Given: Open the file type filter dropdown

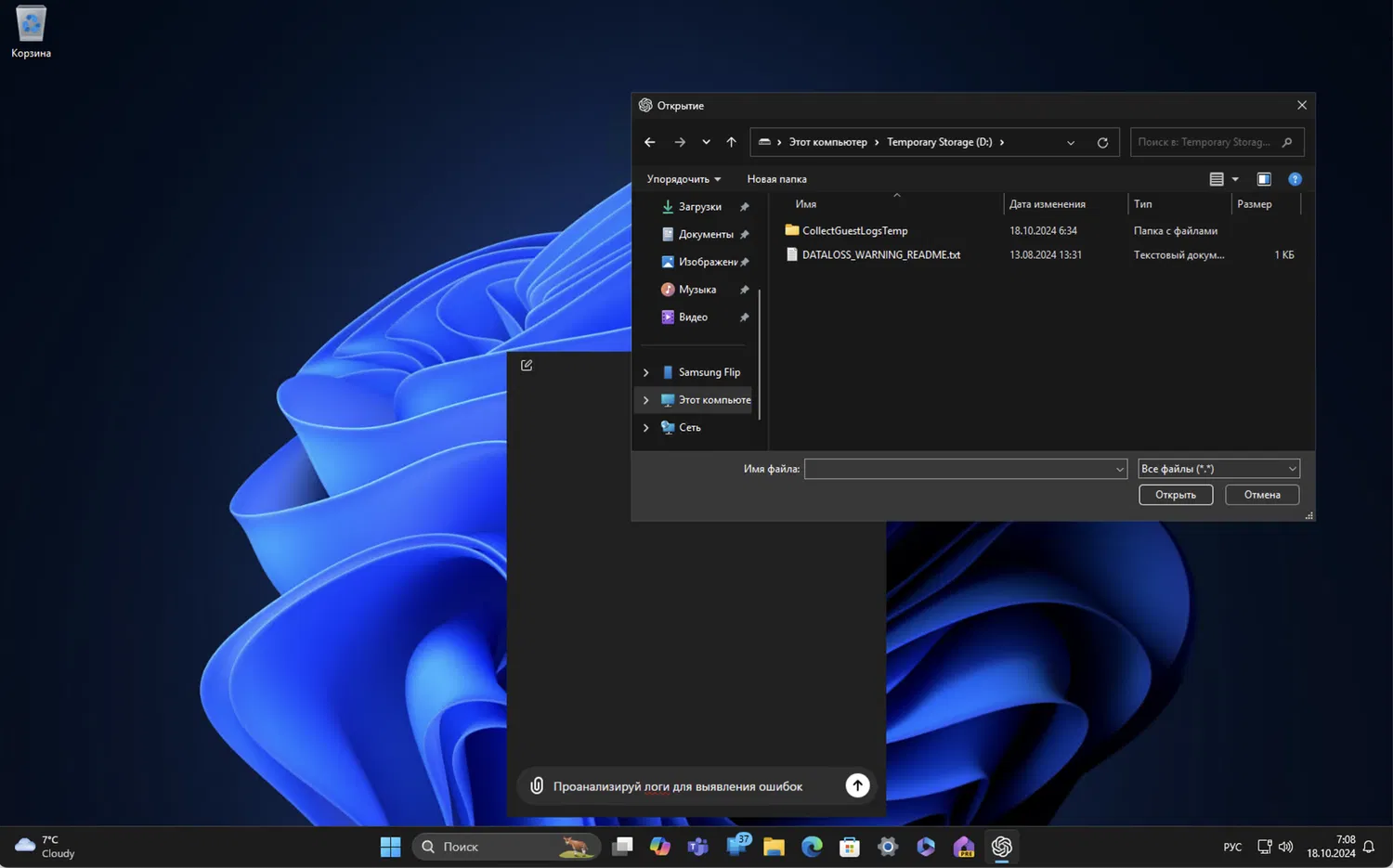Looking at the screenshot, I should tap(1218, 469).
